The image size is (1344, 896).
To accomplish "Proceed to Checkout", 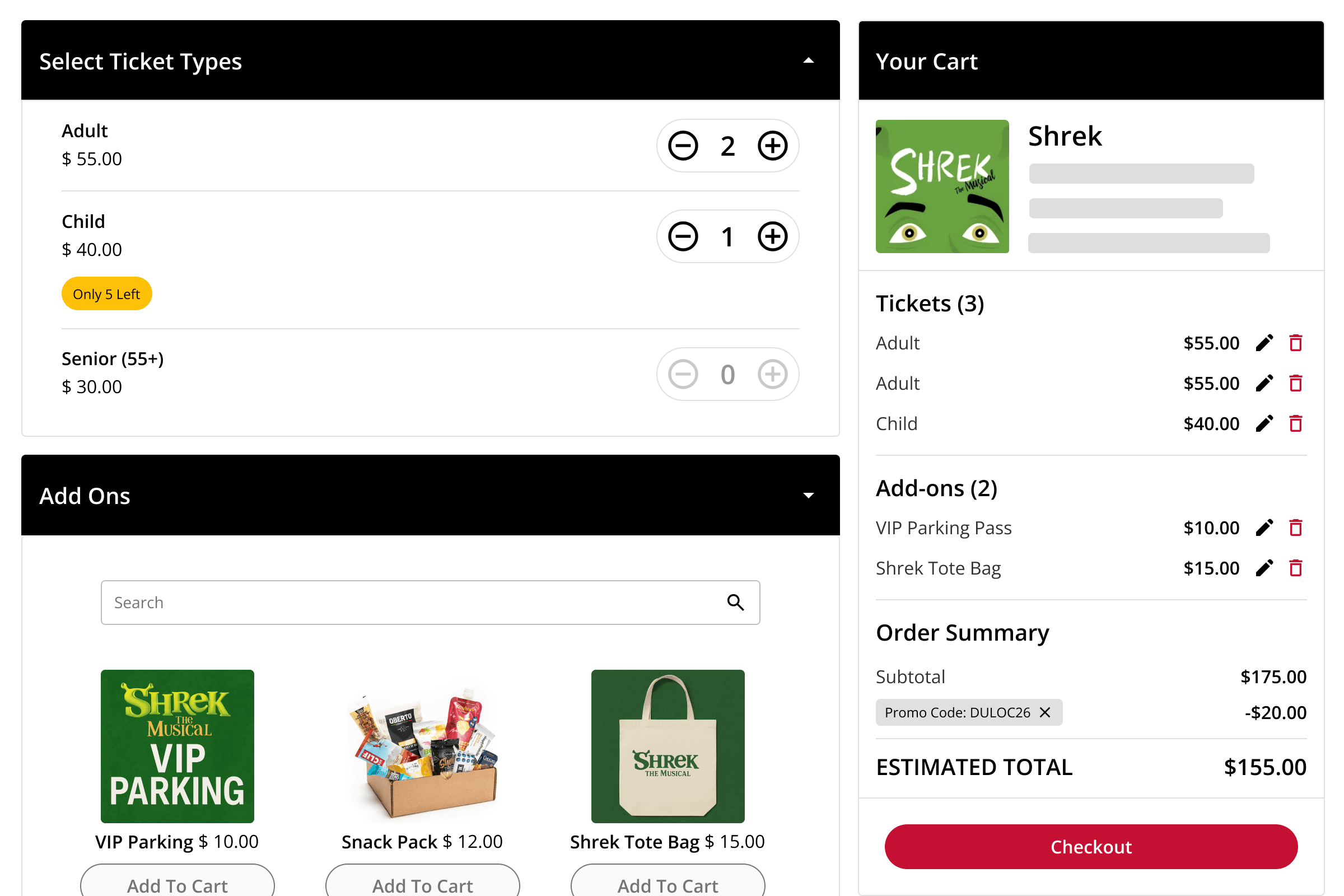I will click(1091, 847).
